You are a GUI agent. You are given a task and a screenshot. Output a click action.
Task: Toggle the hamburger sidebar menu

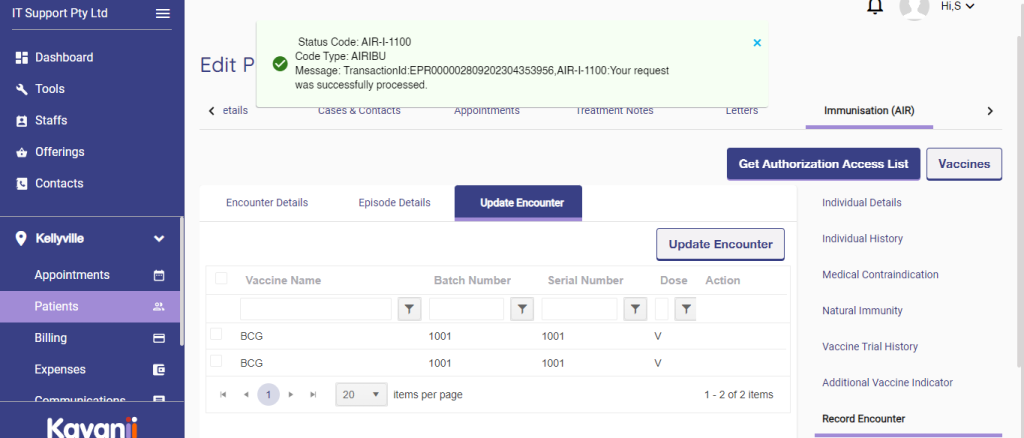tap(163, 13)
